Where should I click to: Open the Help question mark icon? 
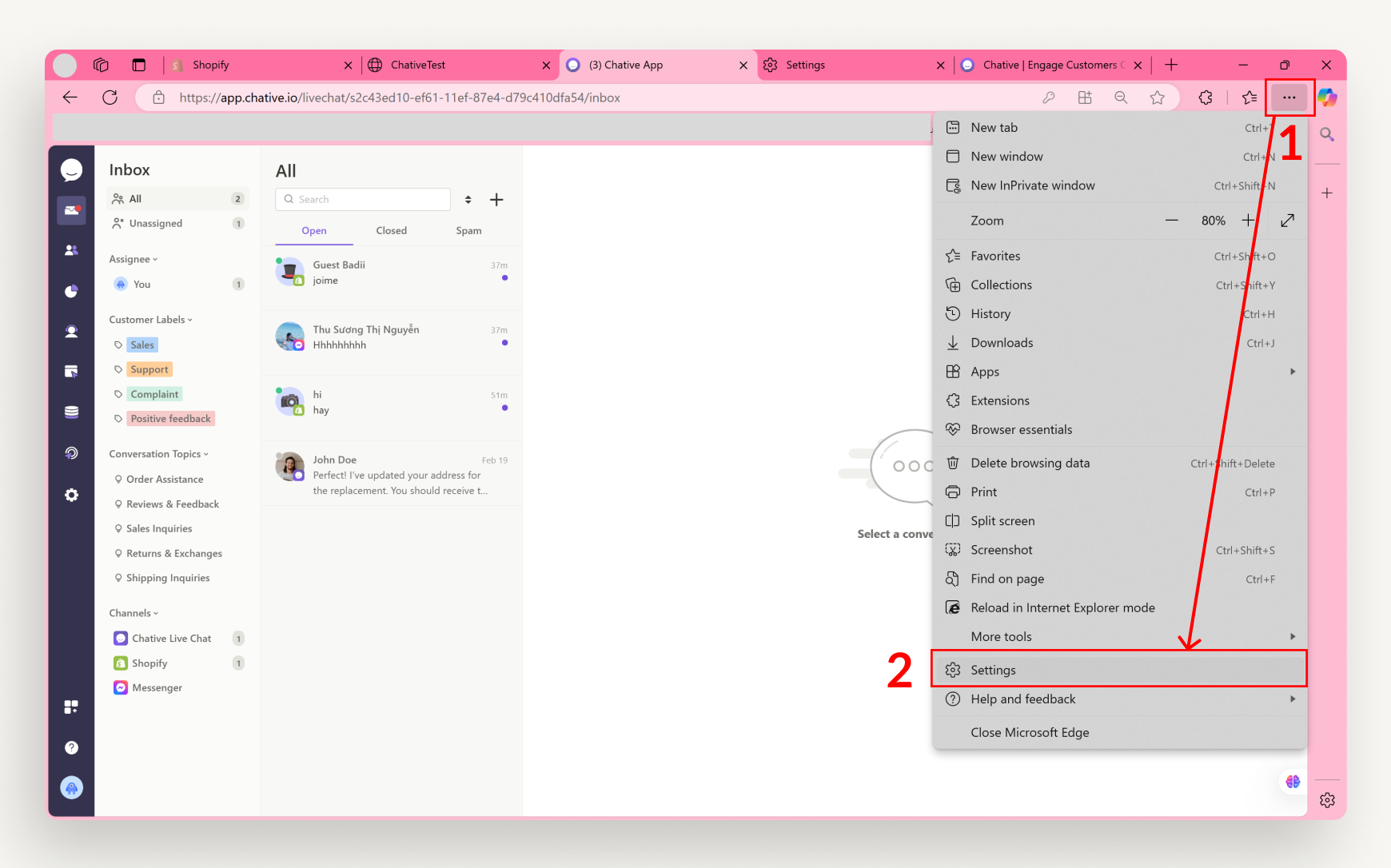pyautogui.click(x=72, y=747)
